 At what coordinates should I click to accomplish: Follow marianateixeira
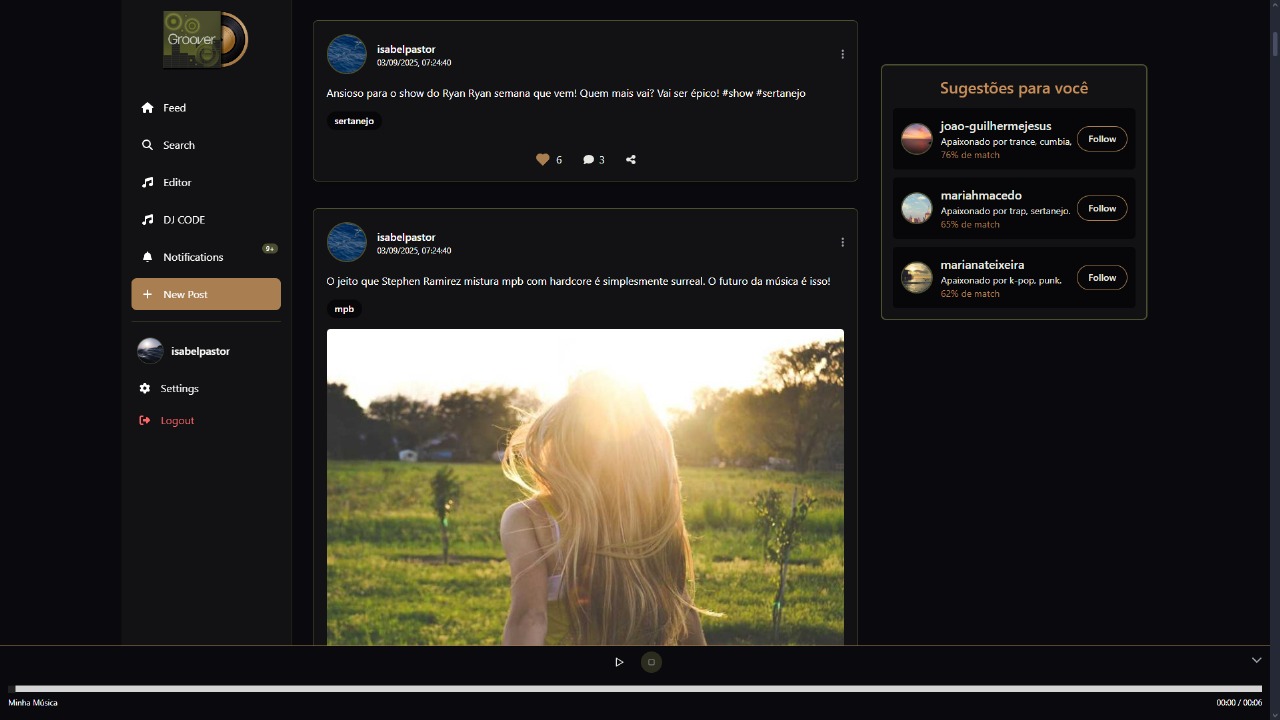click(1101, 277)
